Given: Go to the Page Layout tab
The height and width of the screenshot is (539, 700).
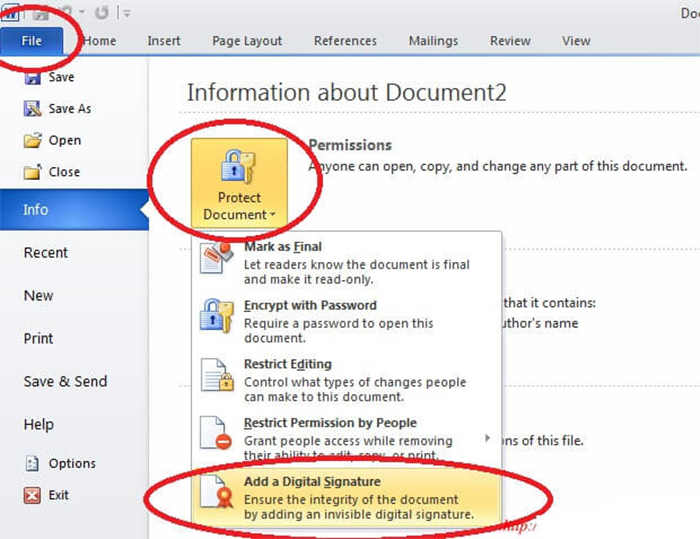Looking at the screenshot, I should (x=247, y=41).
